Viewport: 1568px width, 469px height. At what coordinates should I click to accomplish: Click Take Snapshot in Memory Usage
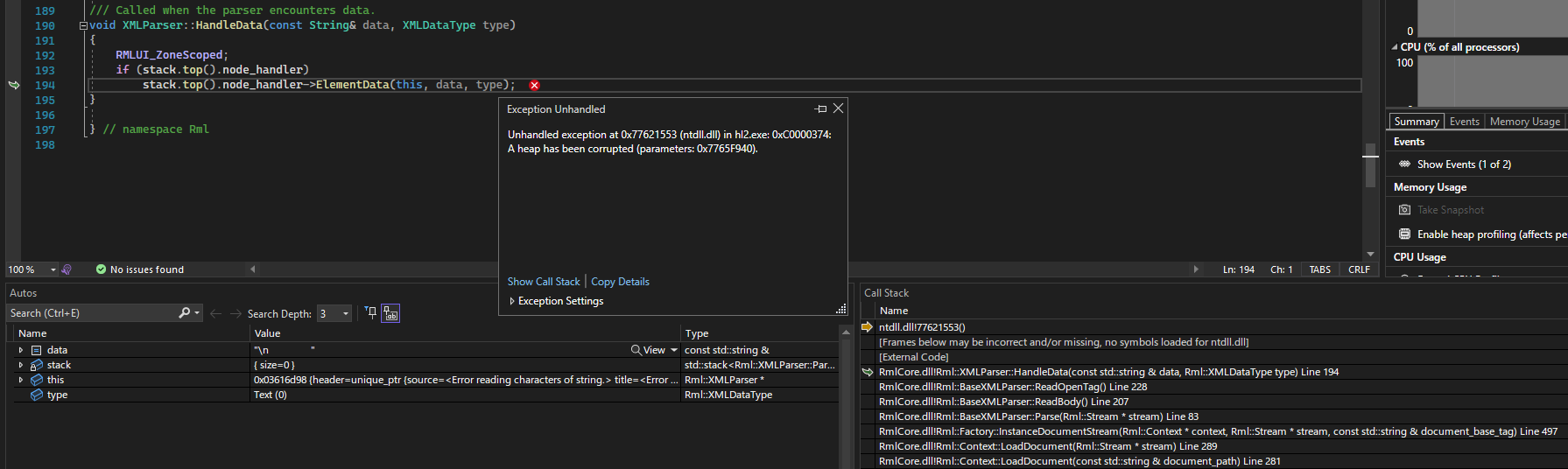pos(1451,210)
